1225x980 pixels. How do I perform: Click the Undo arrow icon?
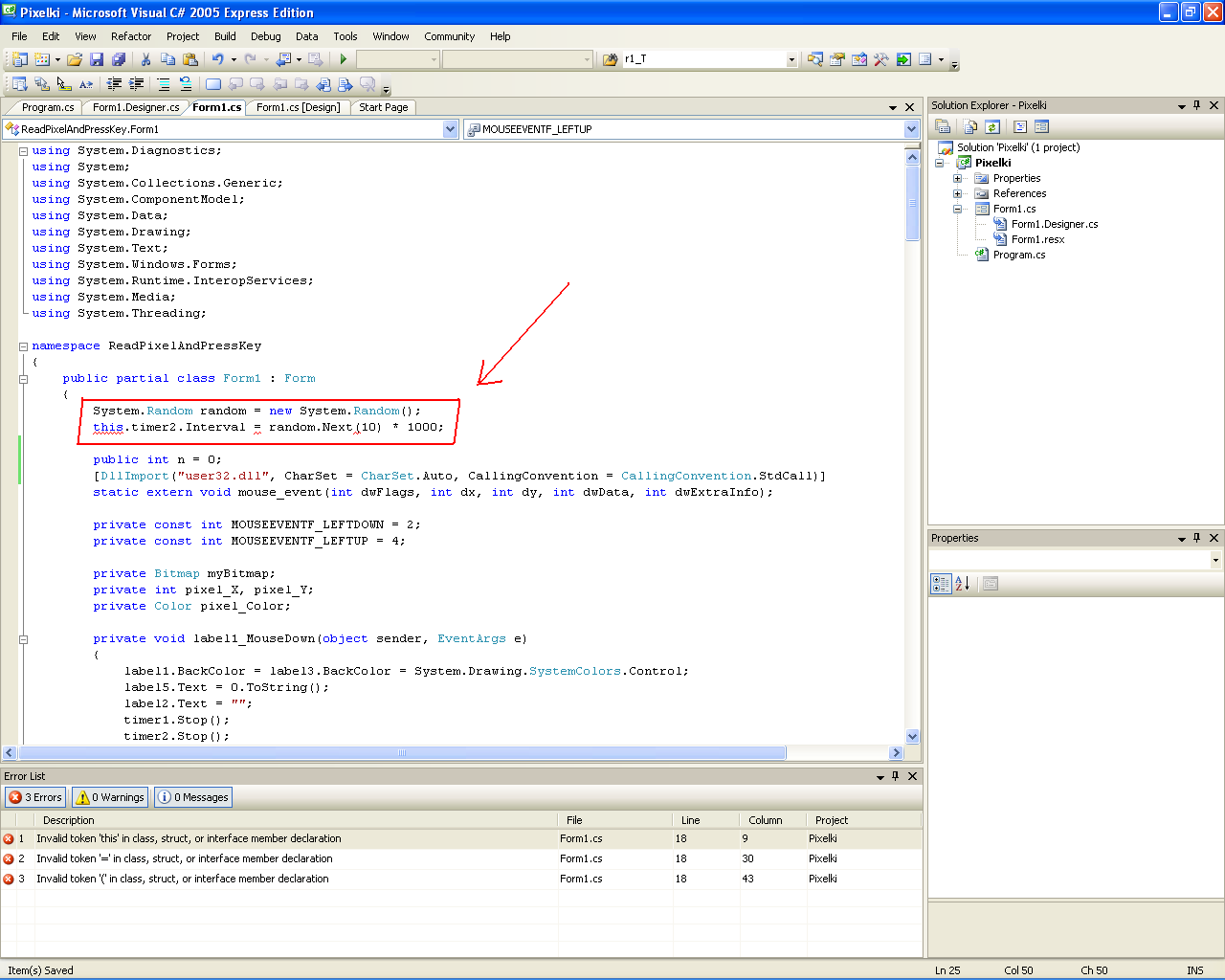pyautogui.click(x=218, y=59)
